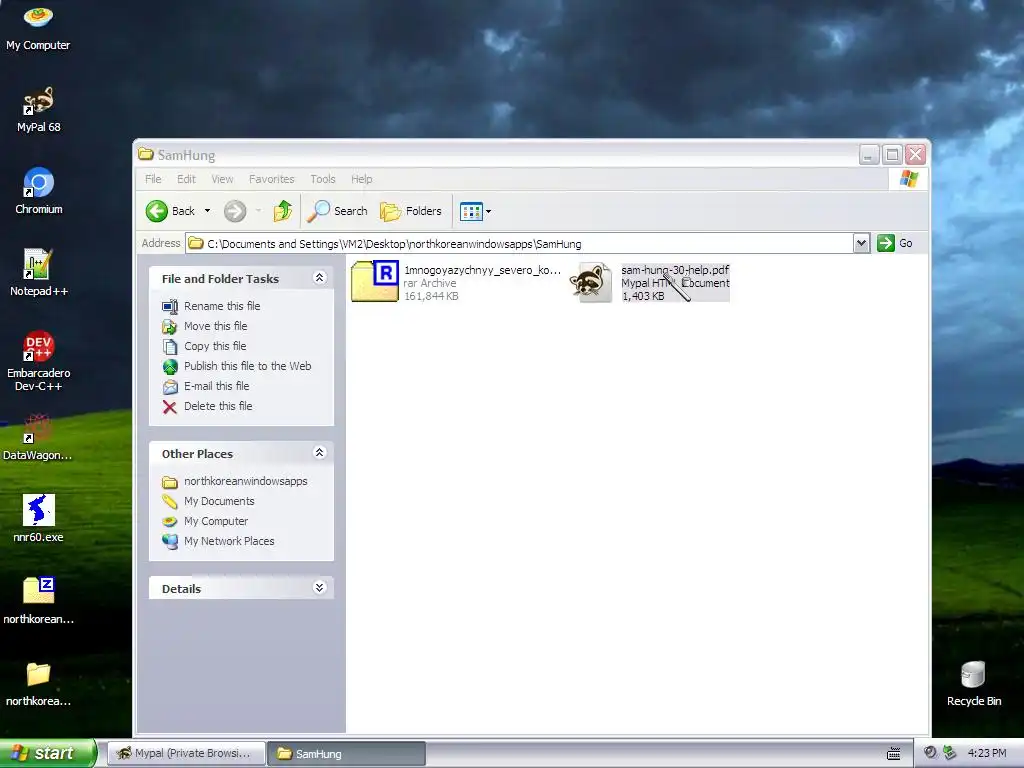Viewport: 1024px width, 768px height.
Task: Select nnr60.exe desktop icon
Action: tap(38, 519)
